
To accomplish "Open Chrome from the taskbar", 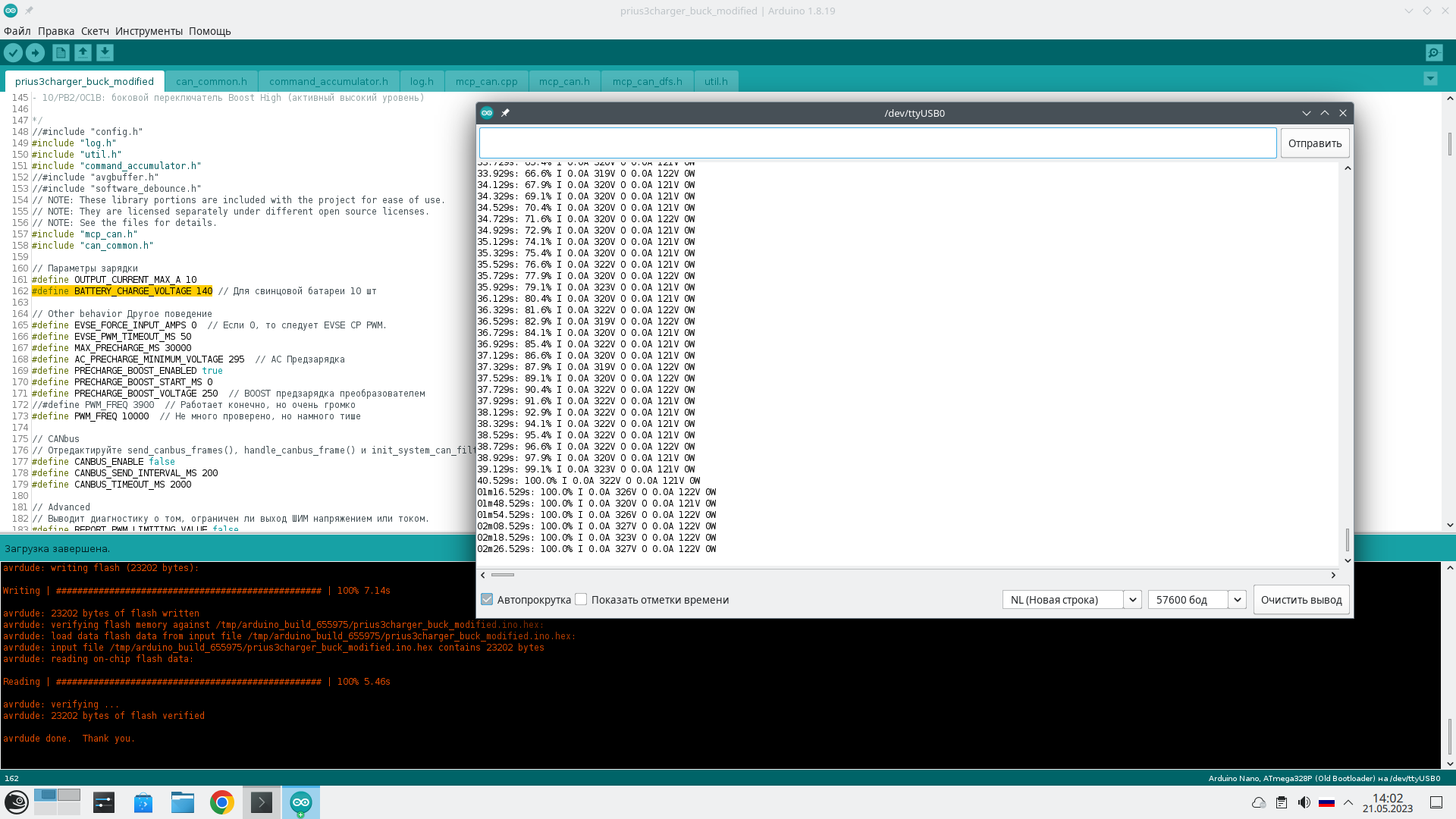I will tap(221, 802).
